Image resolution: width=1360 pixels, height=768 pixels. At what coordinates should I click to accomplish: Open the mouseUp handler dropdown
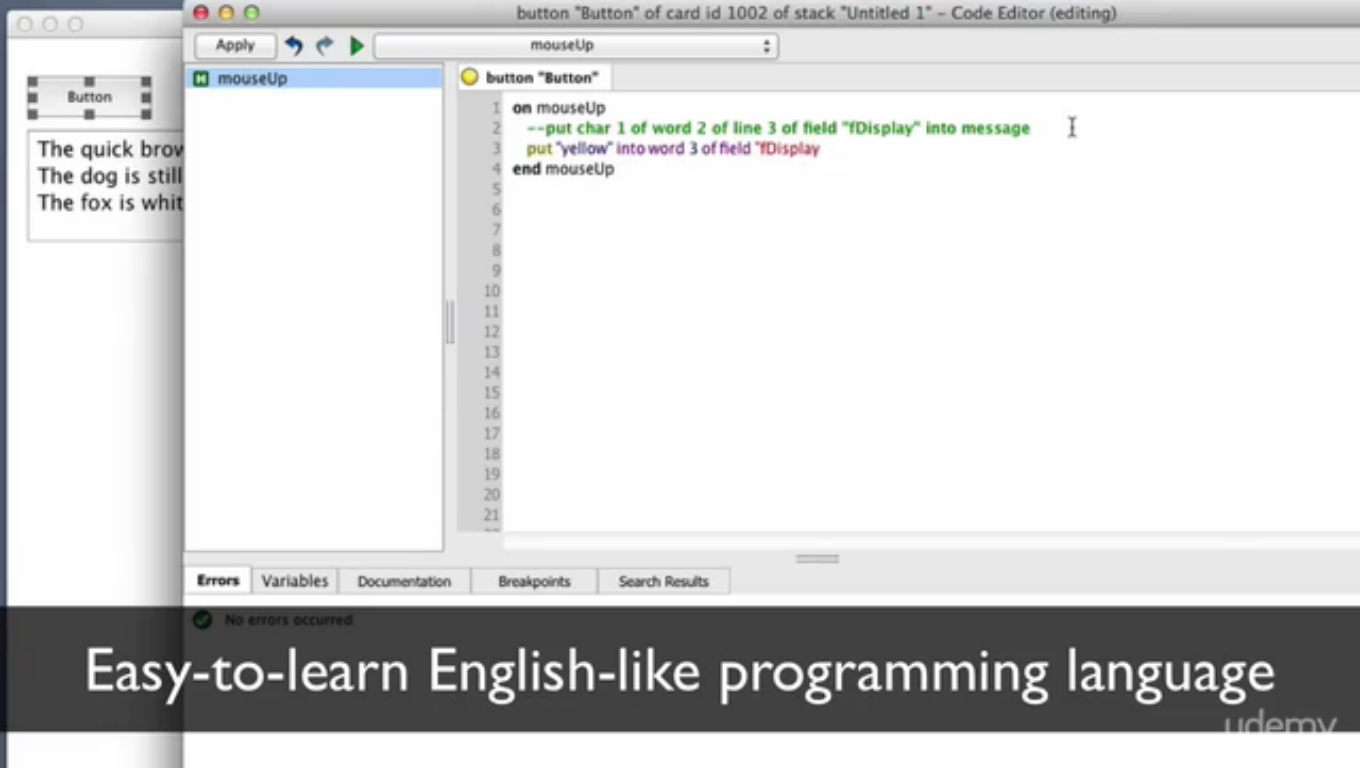click(x=575, y=46)
